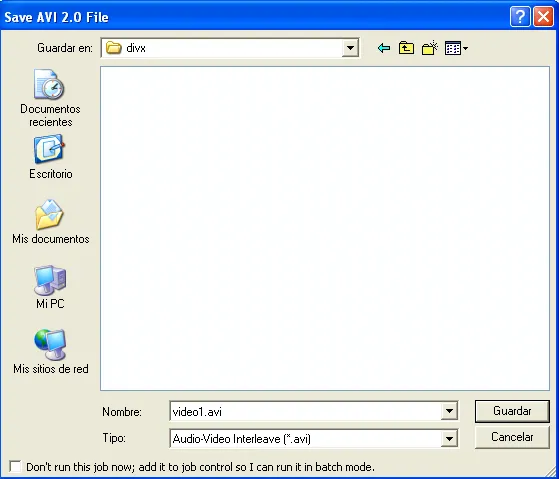Click the help question mark button

[x=520, y=16]
